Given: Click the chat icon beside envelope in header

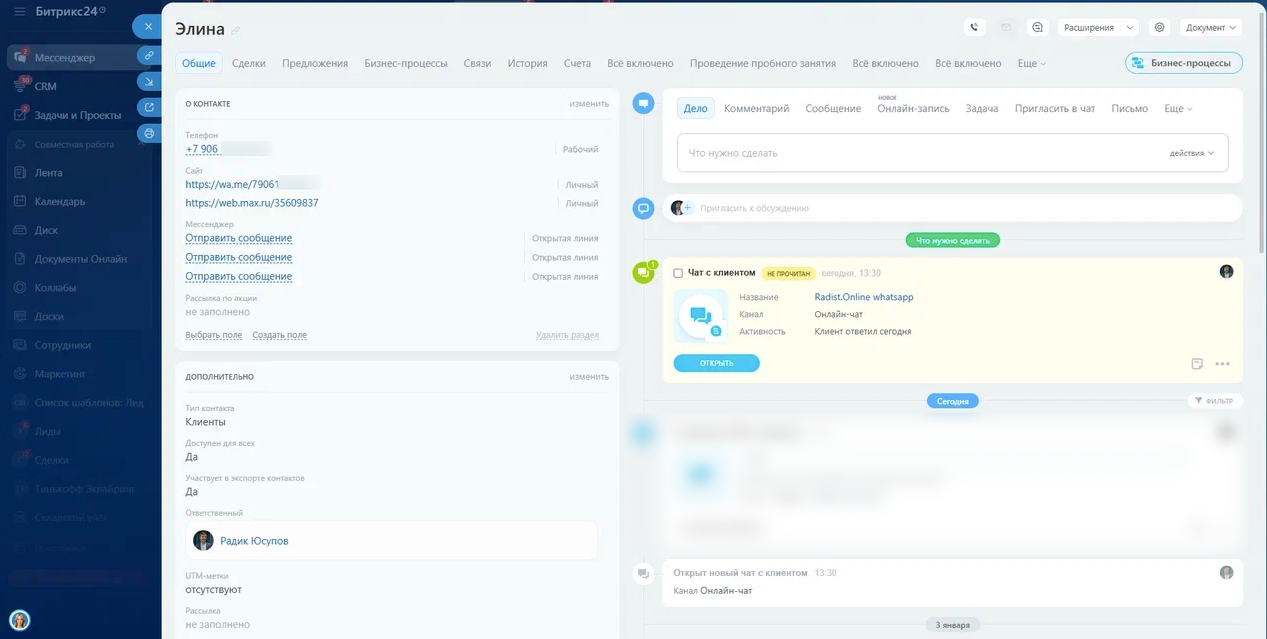Looking at the screenshot, I should pos(1038,28).
